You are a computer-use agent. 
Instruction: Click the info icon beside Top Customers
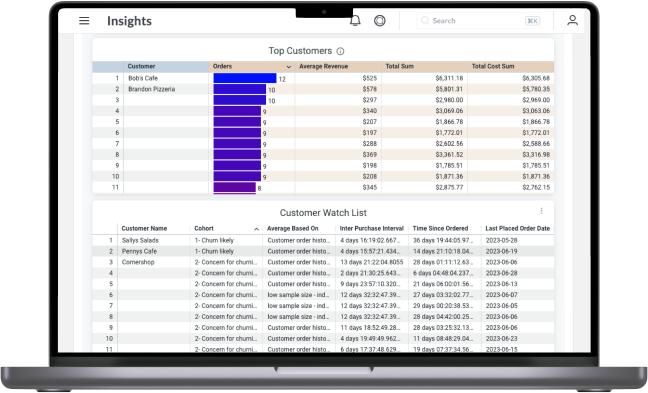click(341, 51)
